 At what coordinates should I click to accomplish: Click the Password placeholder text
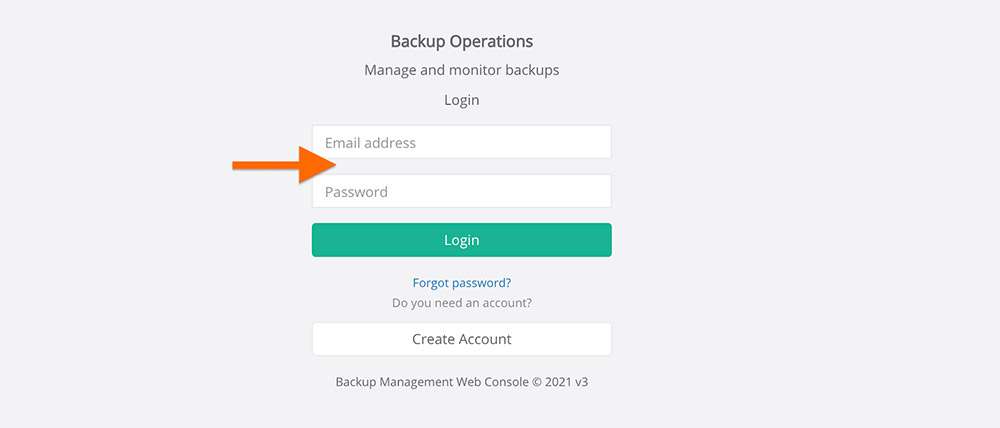357,192
